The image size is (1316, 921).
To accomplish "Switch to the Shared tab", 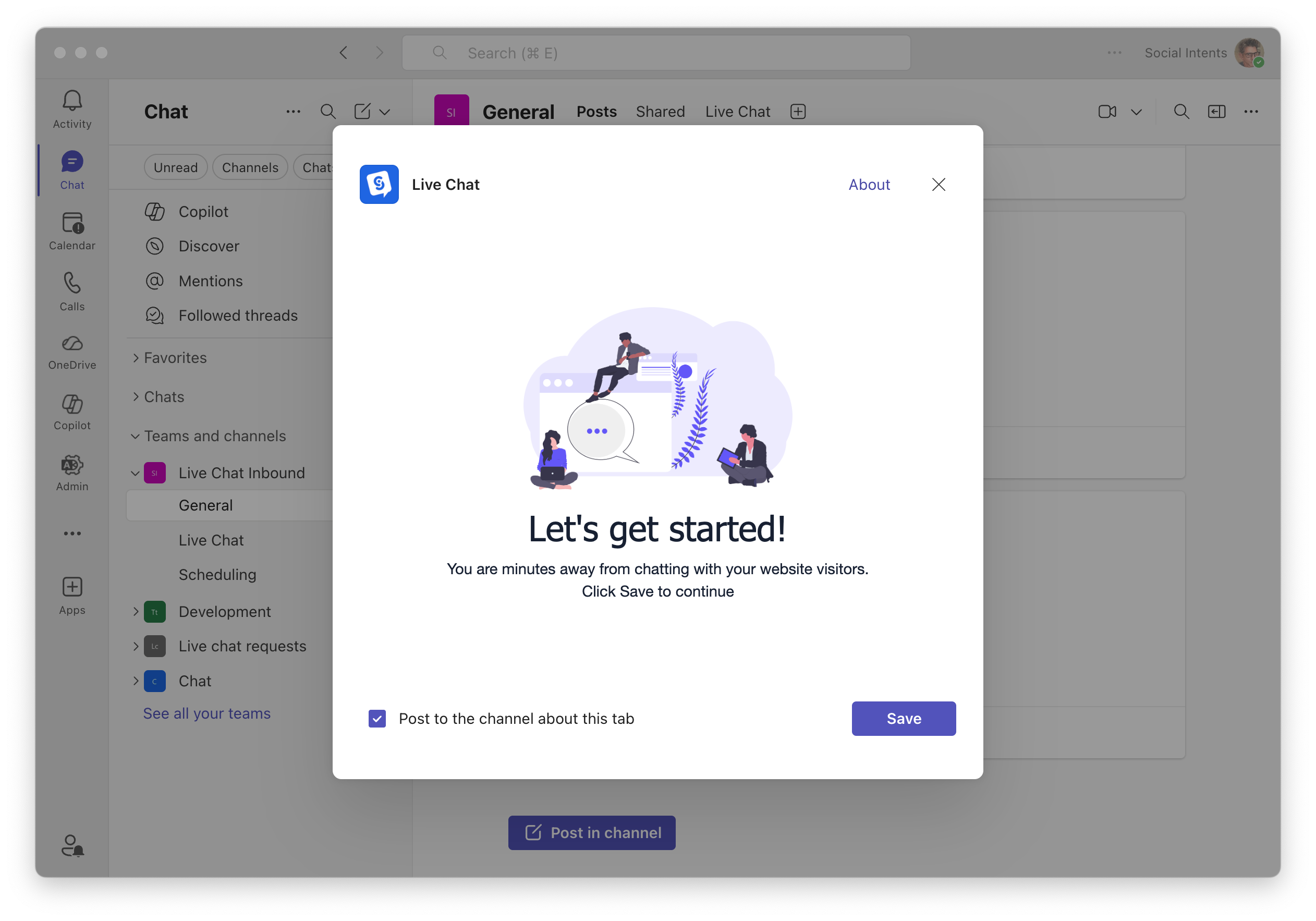I will pyautogui.click(x=660, y=111).
